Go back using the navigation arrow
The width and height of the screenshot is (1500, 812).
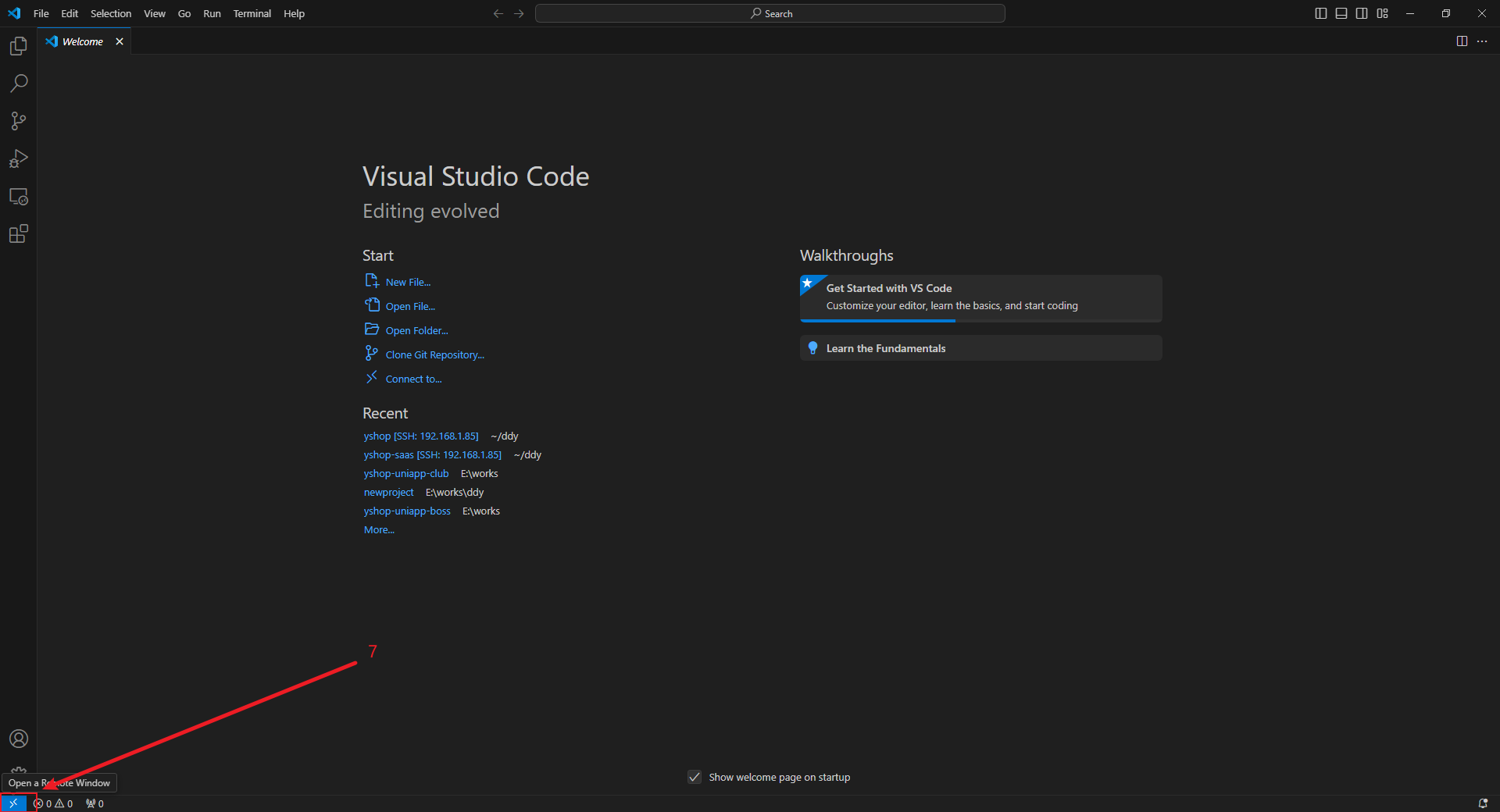(498, 13)
